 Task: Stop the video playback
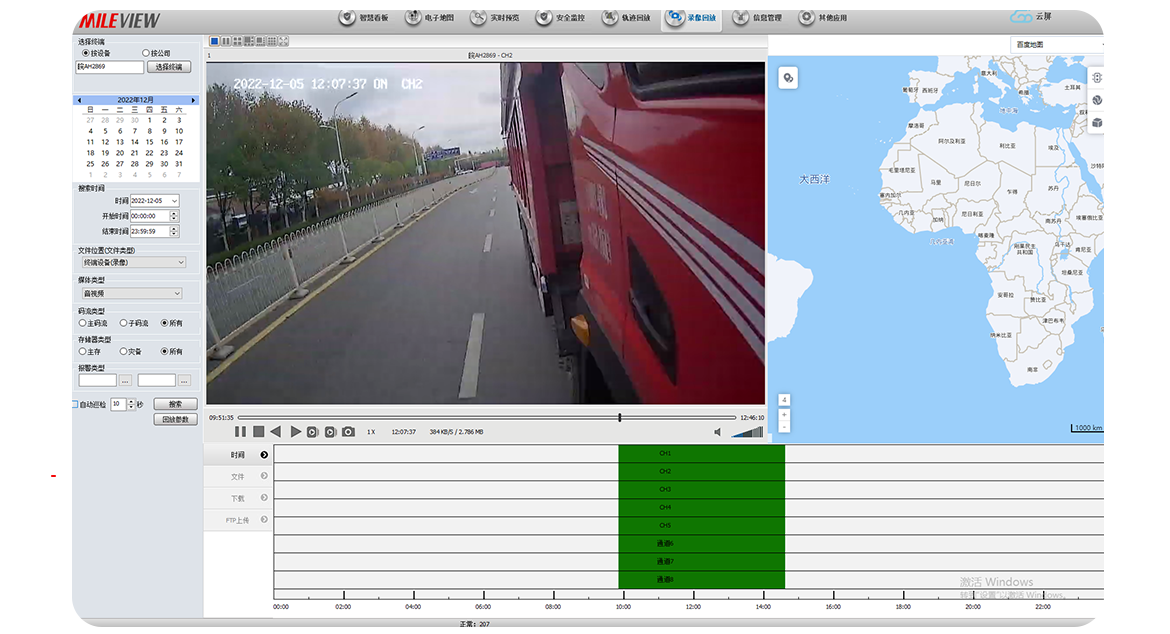258,432
